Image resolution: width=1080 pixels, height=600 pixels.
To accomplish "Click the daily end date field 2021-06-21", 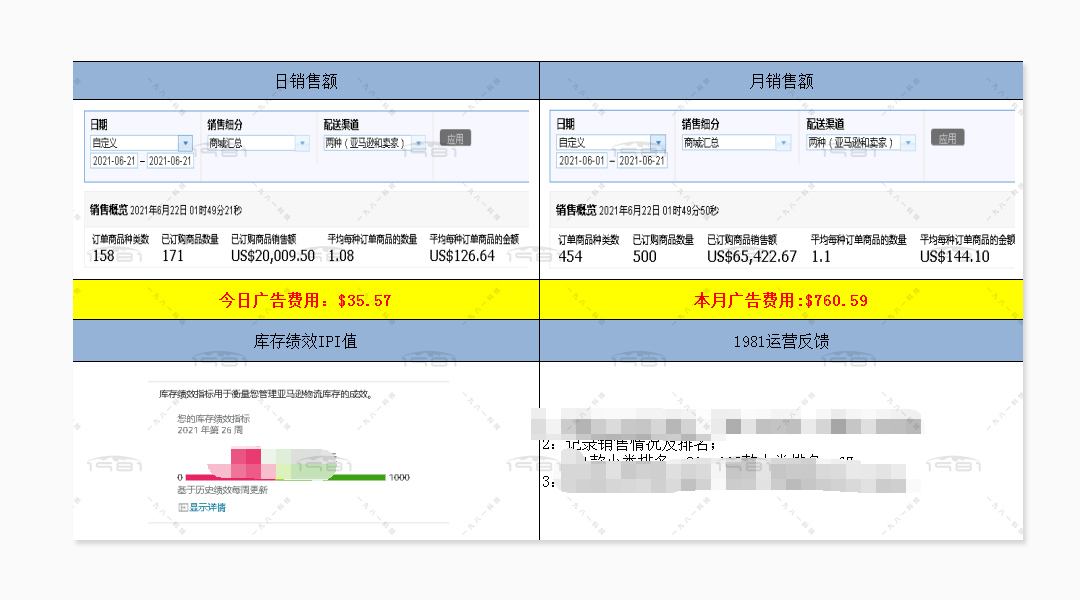I will coord(170,161).
